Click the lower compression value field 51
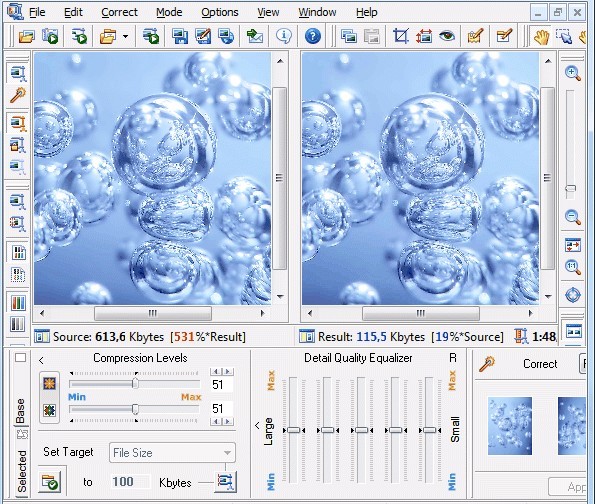The image size is (595, 504). pos(221,409)
